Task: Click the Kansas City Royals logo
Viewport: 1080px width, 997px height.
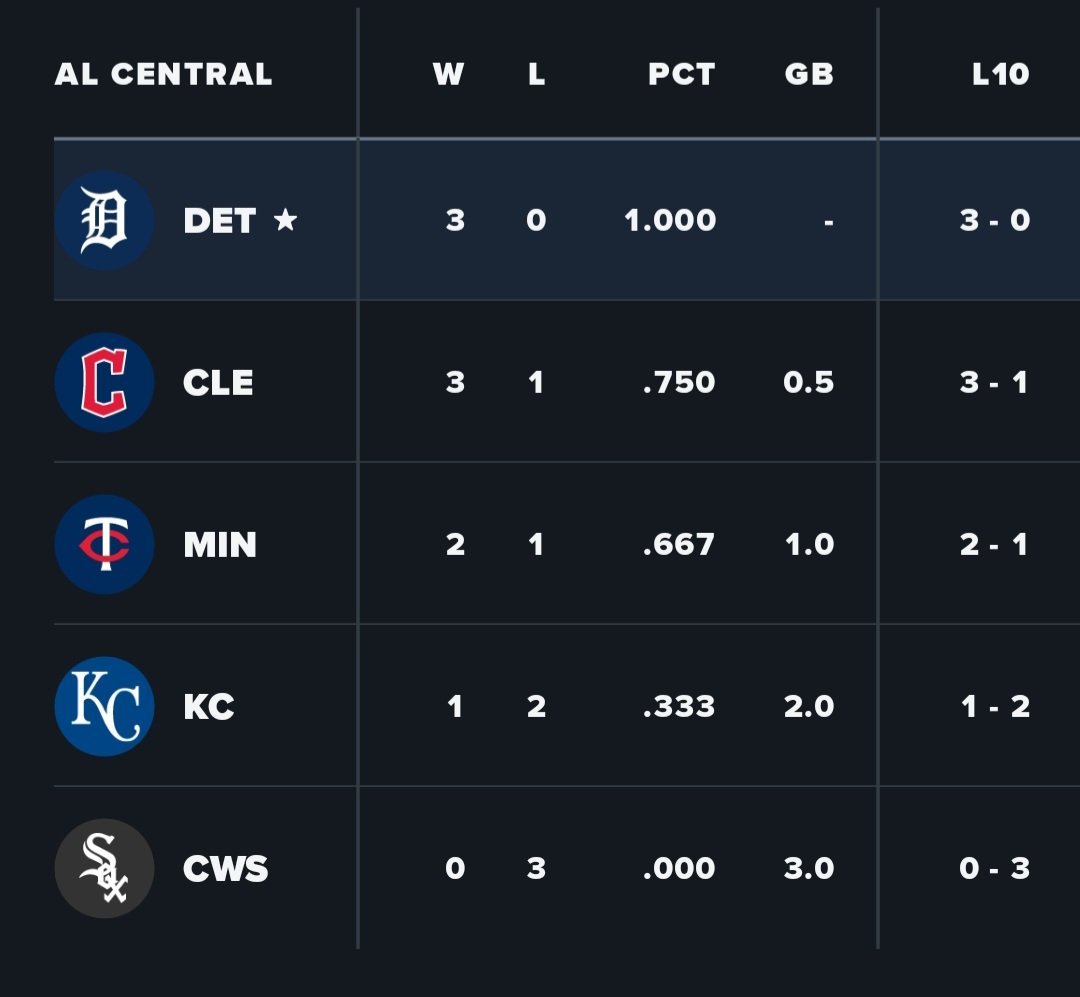Action: (104, 706)
